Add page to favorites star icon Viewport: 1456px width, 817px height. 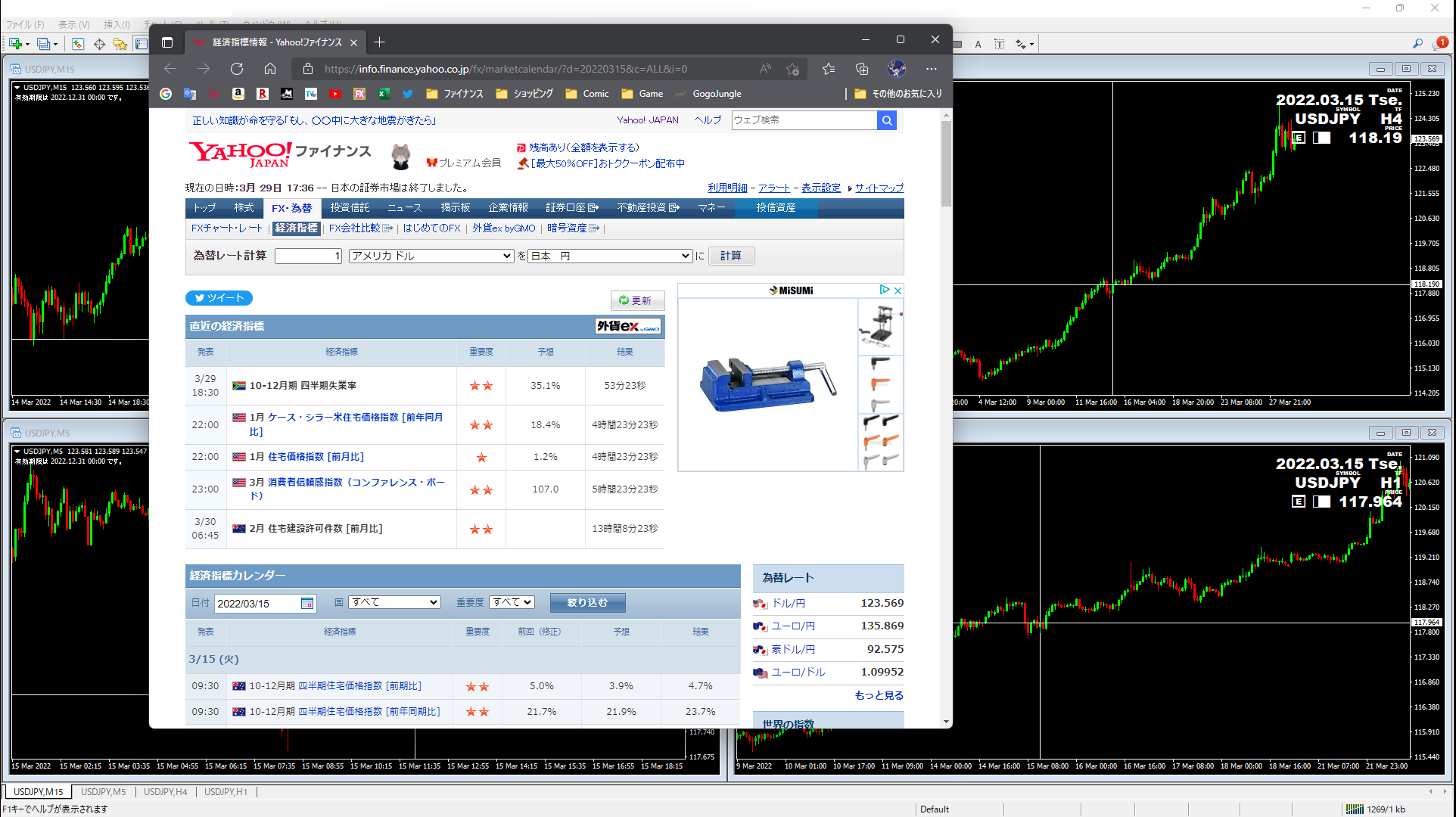click(792, 69)
